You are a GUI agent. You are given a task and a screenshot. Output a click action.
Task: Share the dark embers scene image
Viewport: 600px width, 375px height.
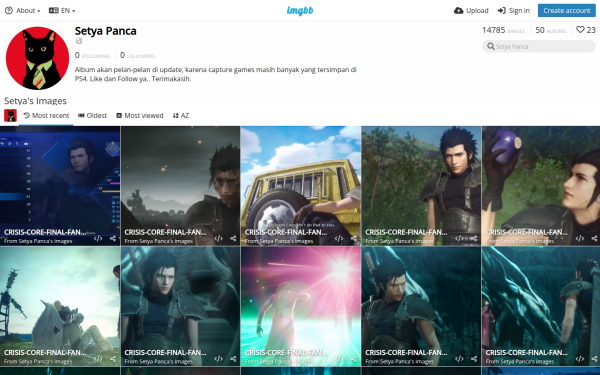click(233, 238)
